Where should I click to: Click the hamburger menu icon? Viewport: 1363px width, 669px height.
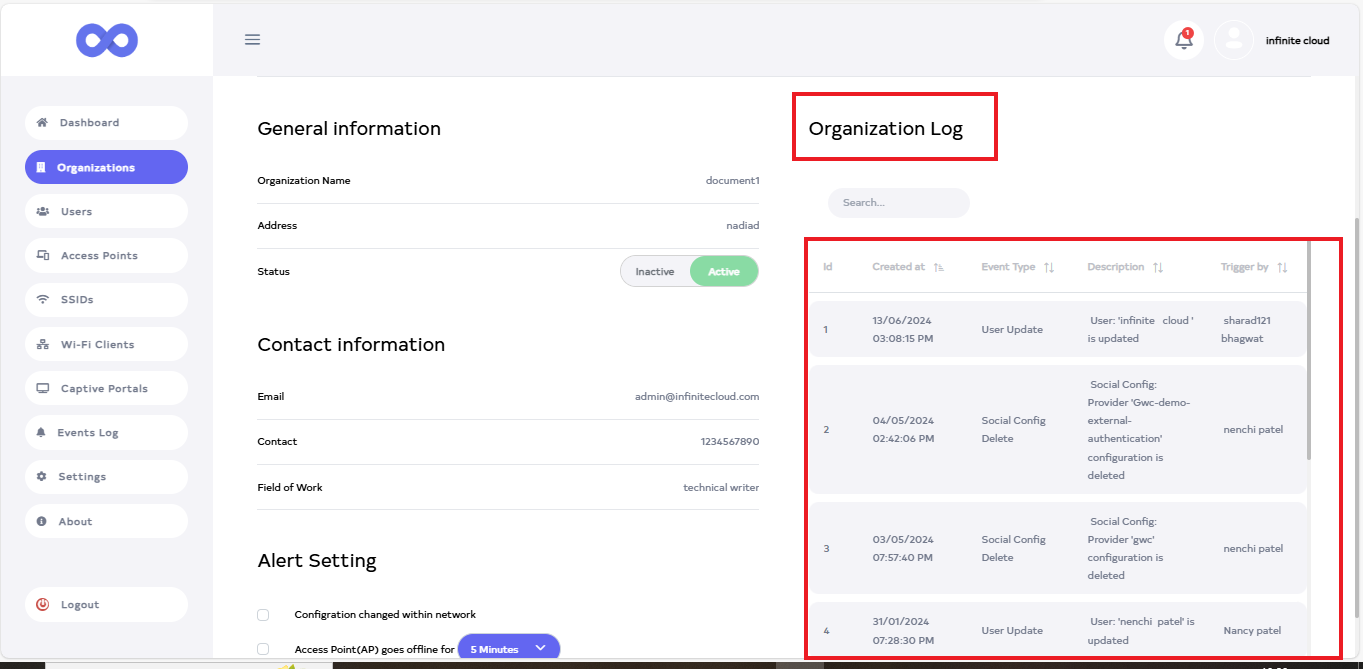tap(252, 40)
